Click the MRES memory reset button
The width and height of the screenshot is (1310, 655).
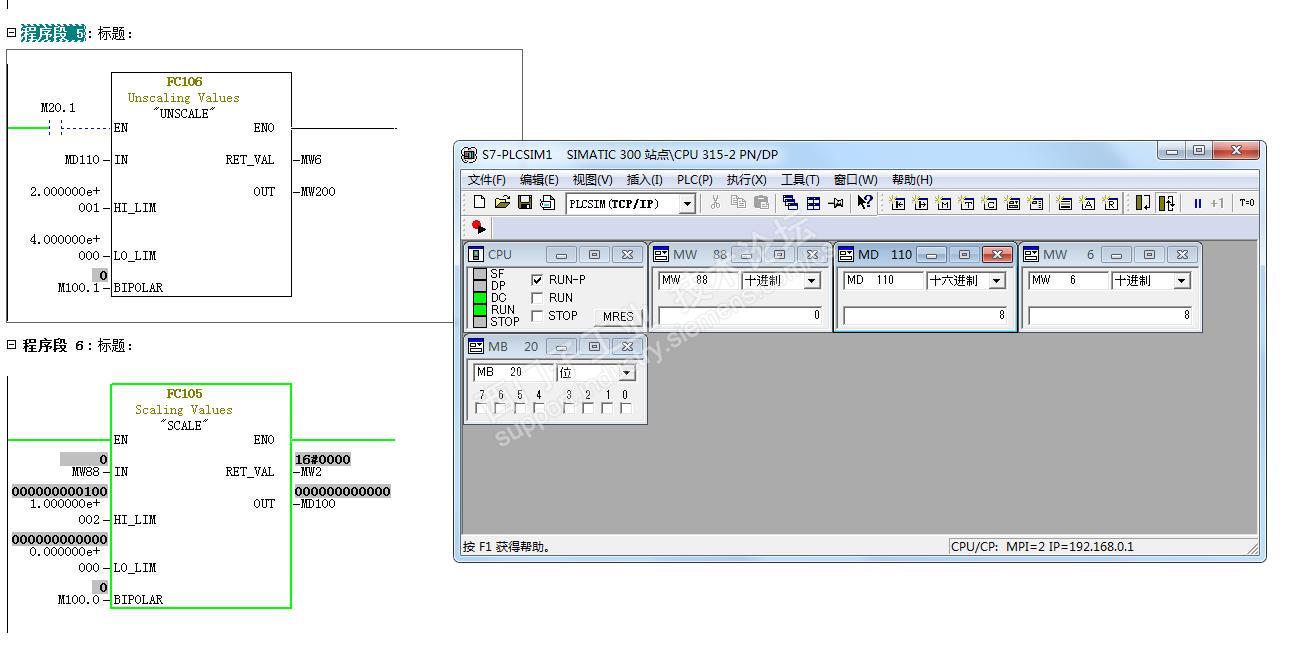point(618,316)
